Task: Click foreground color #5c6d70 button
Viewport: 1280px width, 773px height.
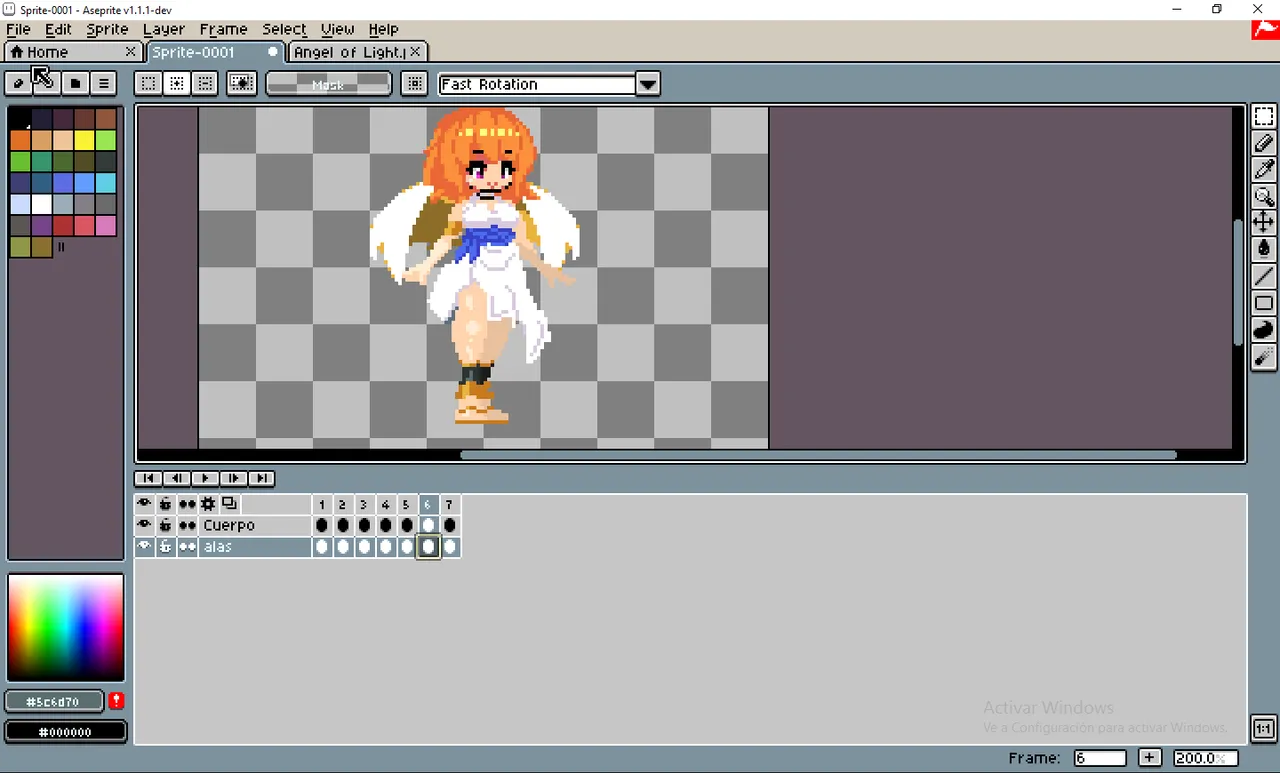Action: [55, 701]
